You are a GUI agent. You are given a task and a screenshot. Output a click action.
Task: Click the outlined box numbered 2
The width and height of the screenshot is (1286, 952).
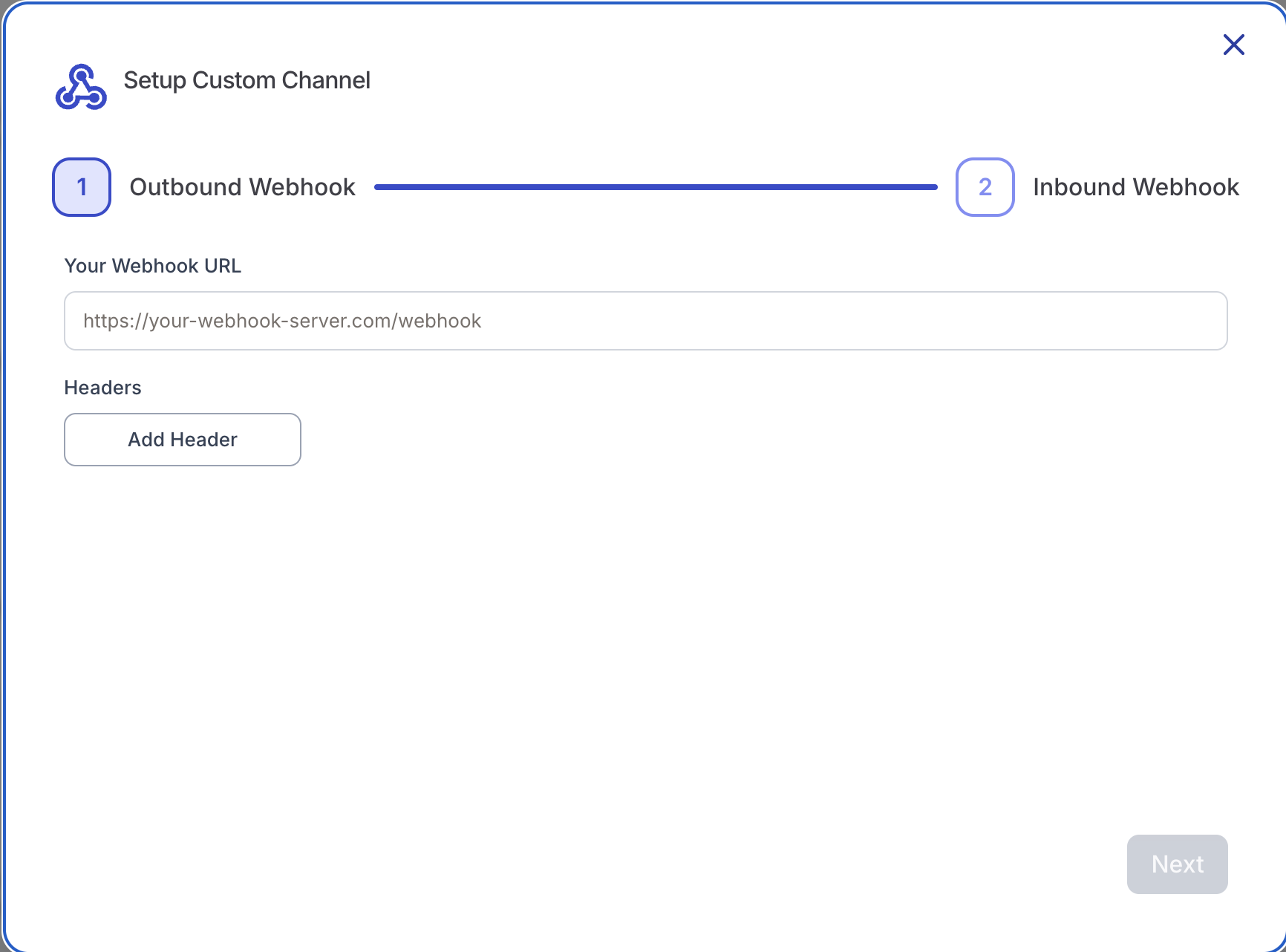985,187
